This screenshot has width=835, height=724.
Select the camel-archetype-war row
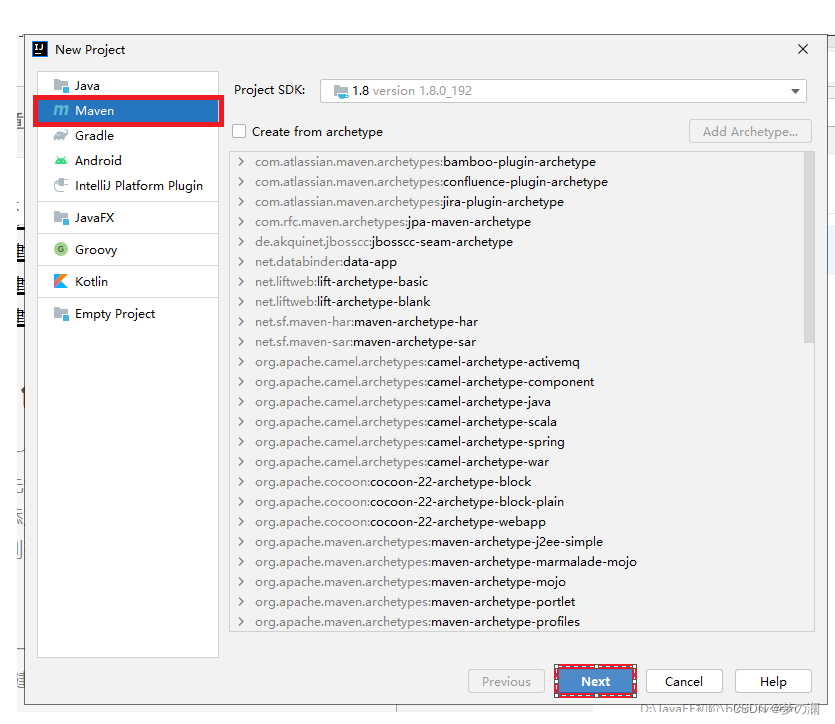click(x=517, y=462)
